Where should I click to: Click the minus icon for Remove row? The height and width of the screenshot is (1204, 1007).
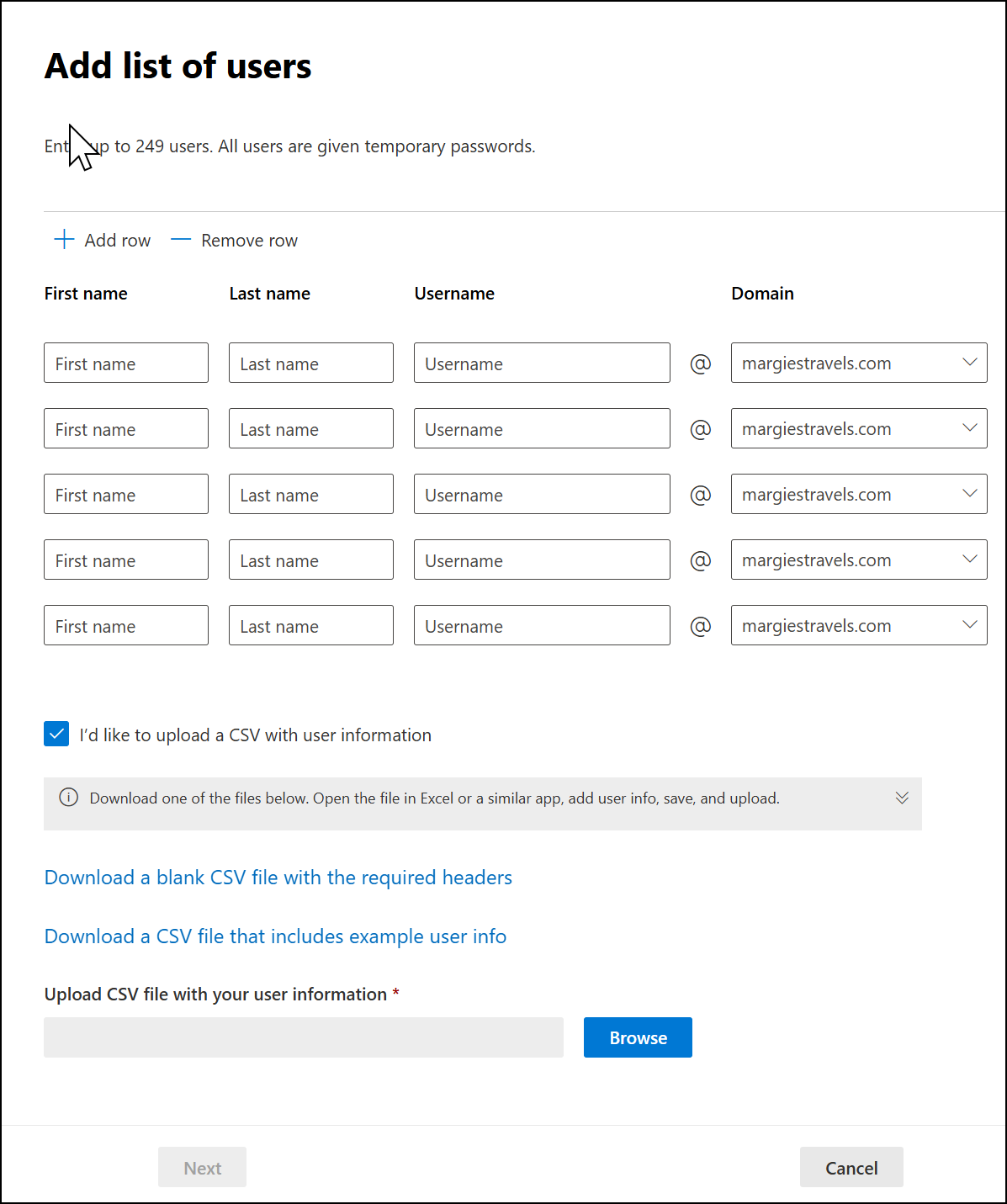[x=181, y=240]
